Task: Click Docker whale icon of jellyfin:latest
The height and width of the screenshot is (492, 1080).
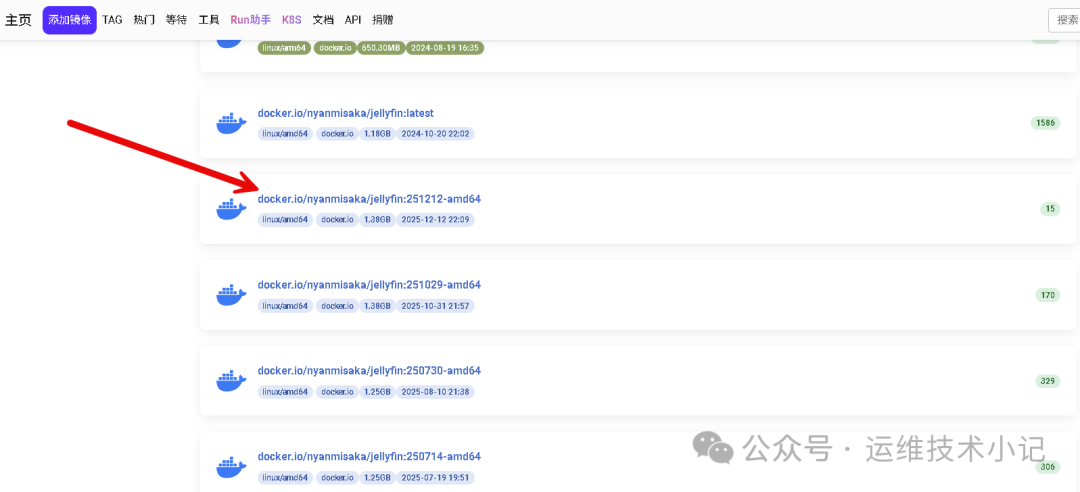Action: pyautogui.click(x=231, y=124)
